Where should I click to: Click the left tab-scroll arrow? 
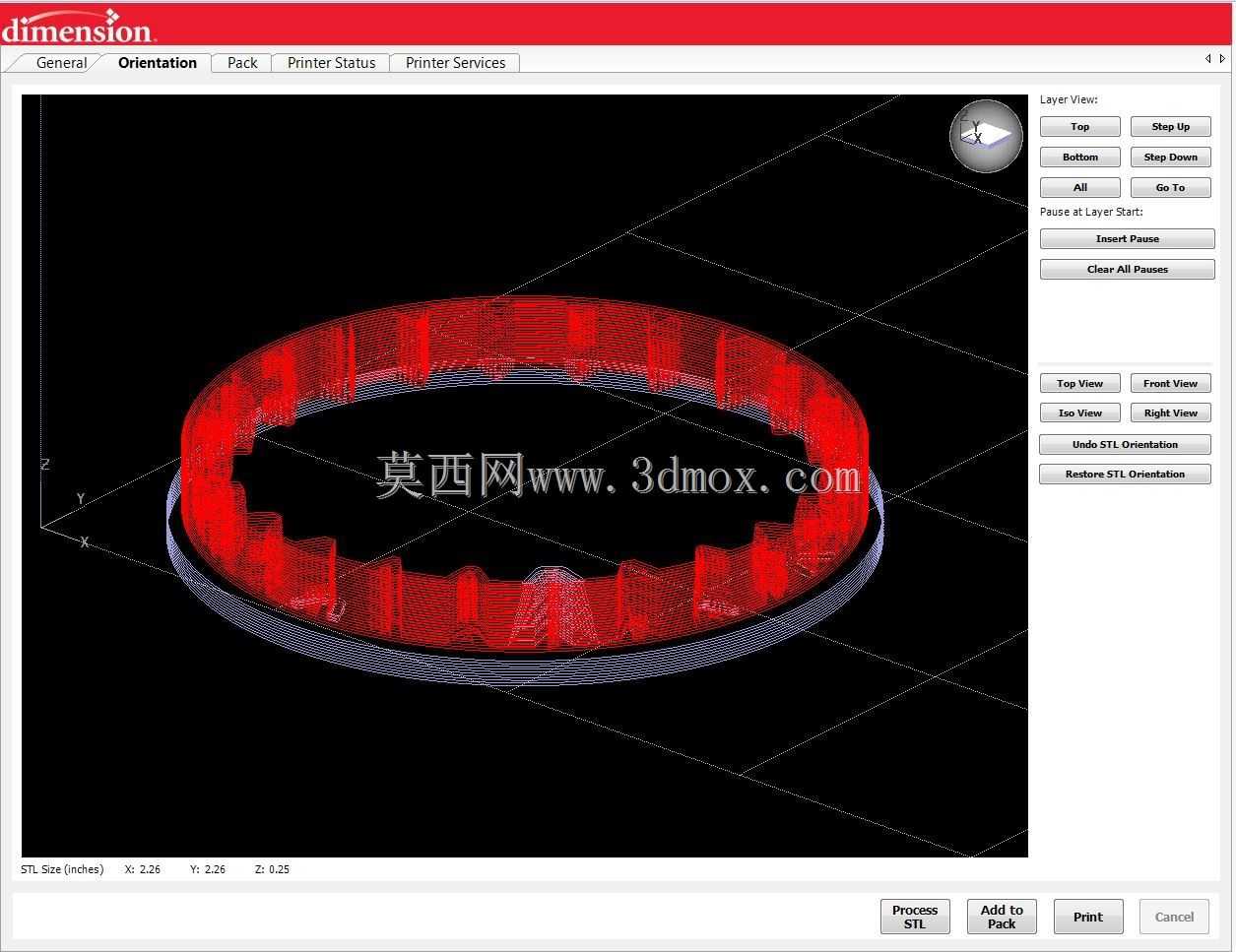[1208, 59]
